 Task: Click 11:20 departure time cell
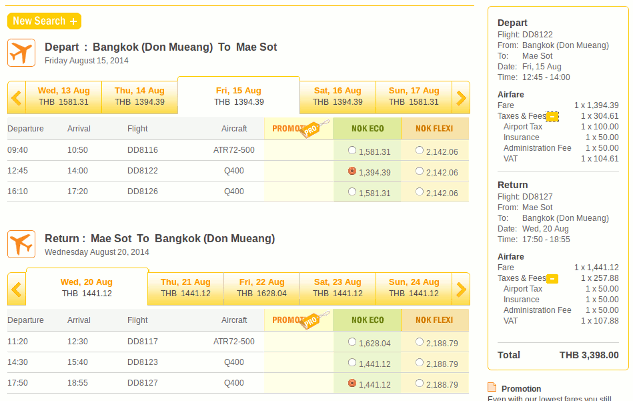pos(18,342)
